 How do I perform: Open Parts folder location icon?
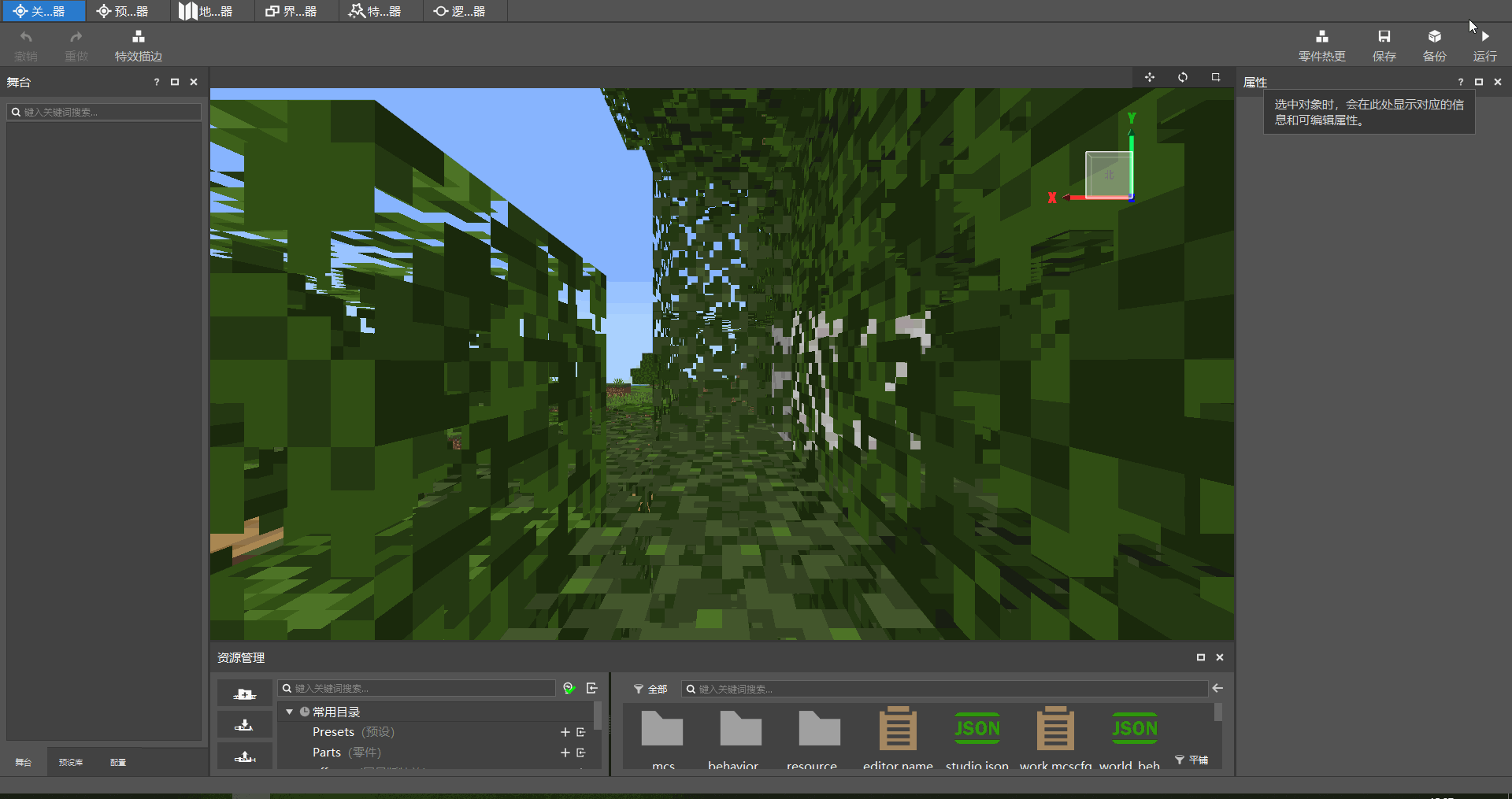(581, 753)
